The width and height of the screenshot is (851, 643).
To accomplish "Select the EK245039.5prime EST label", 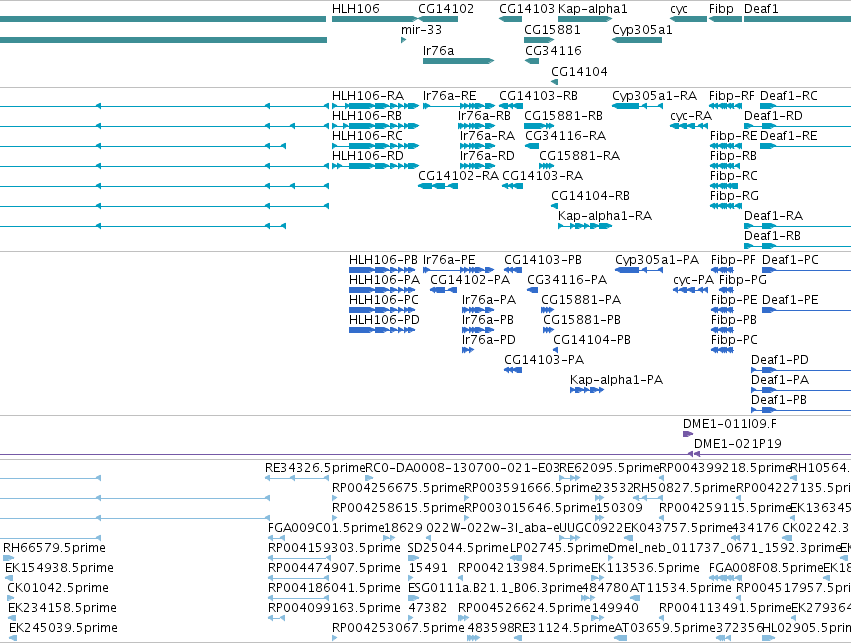I will [63, 628].
